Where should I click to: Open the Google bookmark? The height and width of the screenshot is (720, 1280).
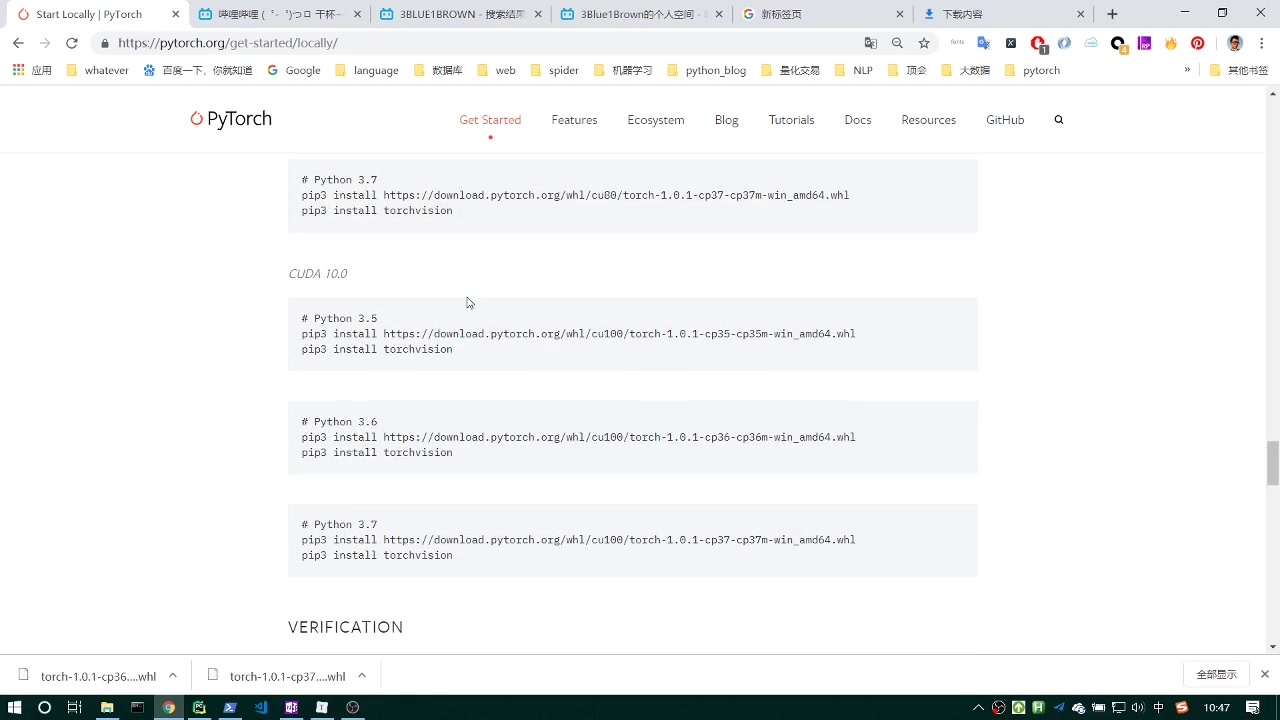tap(294, 70)
